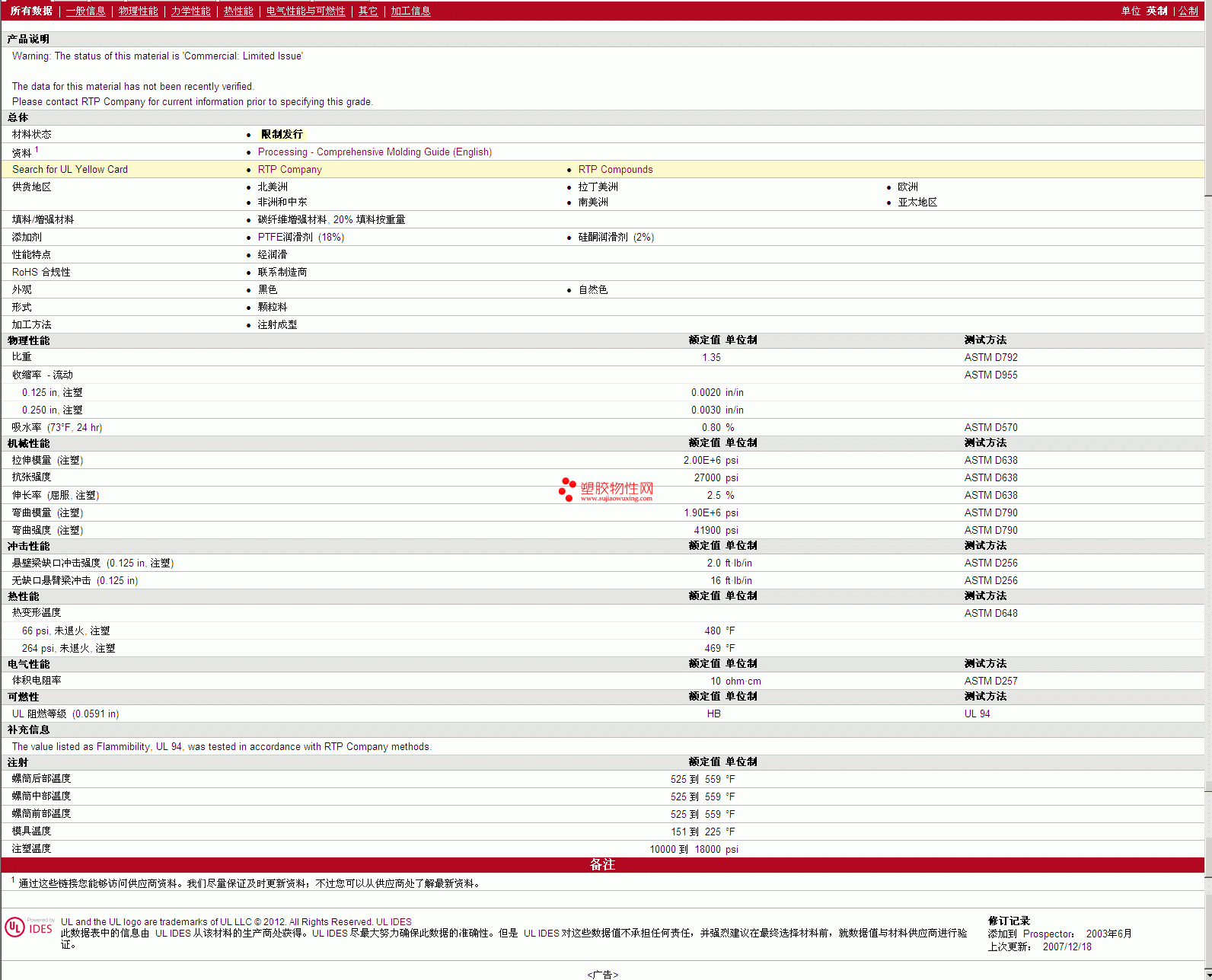Click the Search for UL Yellow Card label
The image size is (1212, 980).
(x=70, y=170)
